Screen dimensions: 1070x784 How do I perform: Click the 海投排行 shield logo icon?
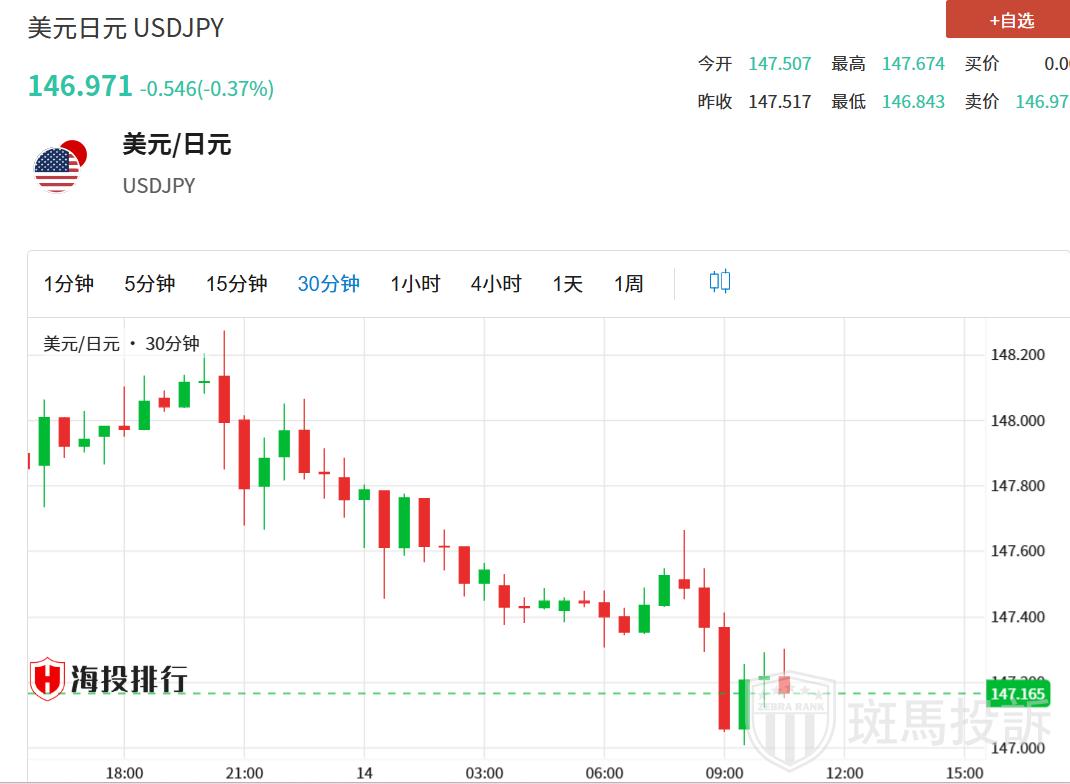click(47, 679)
